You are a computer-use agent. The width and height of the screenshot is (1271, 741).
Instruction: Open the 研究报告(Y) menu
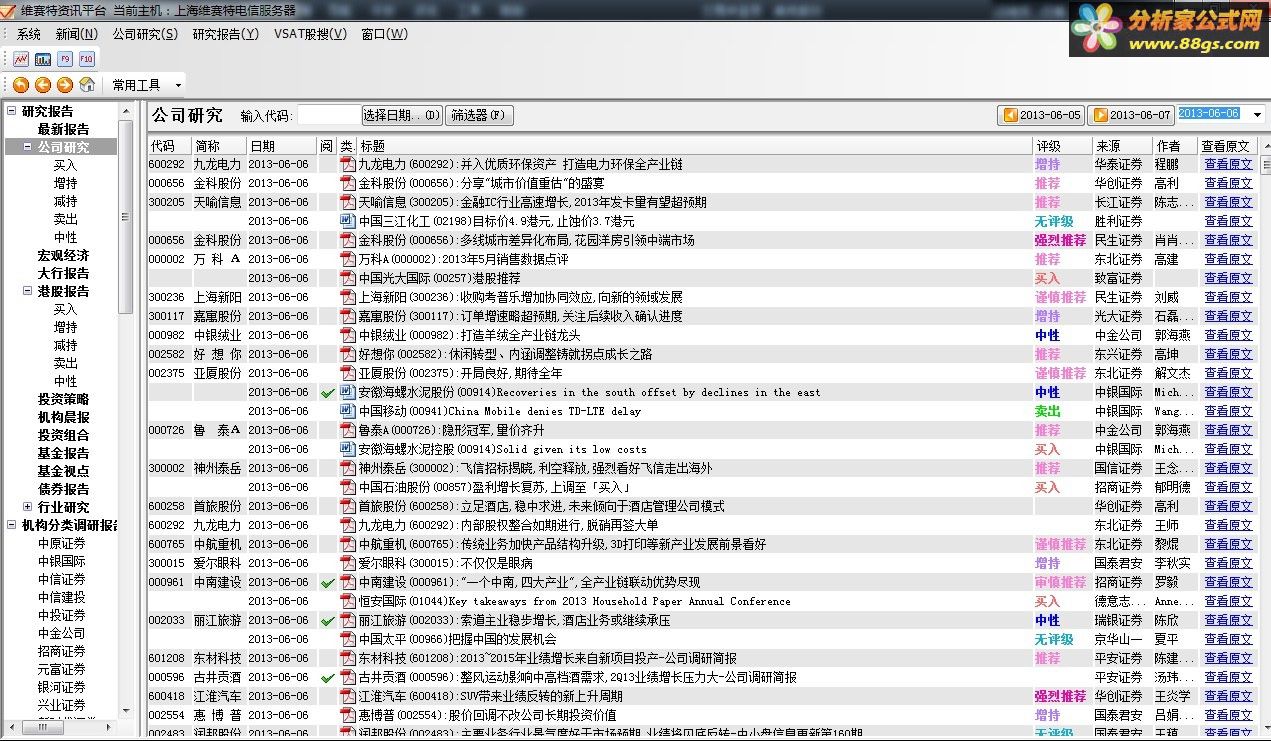coord(226,34)
